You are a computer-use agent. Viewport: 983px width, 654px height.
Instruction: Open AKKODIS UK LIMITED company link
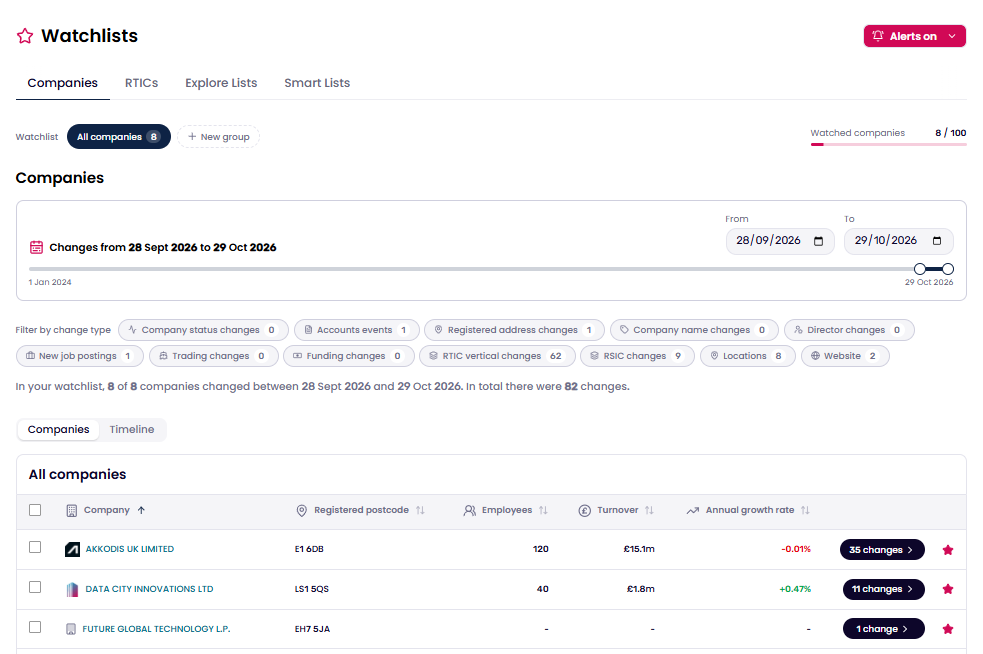(x=130, y=549)
